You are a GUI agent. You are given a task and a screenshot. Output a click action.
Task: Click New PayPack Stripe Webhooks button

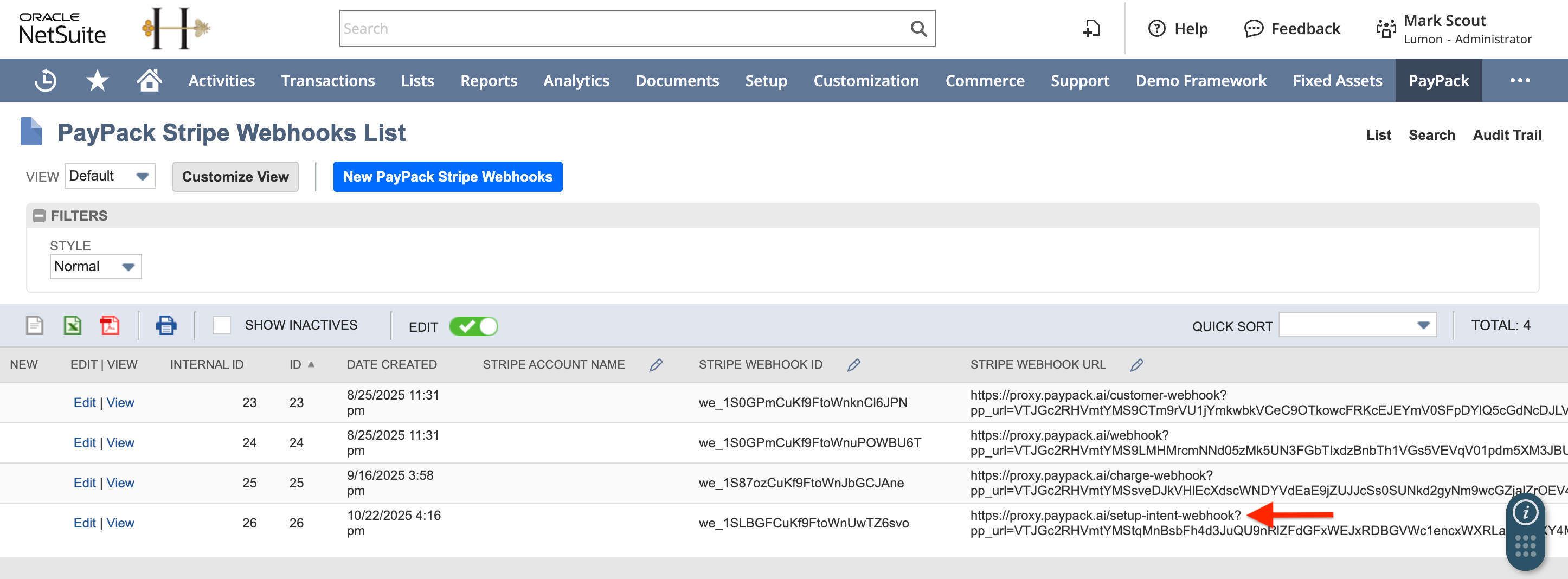(447, 177)
